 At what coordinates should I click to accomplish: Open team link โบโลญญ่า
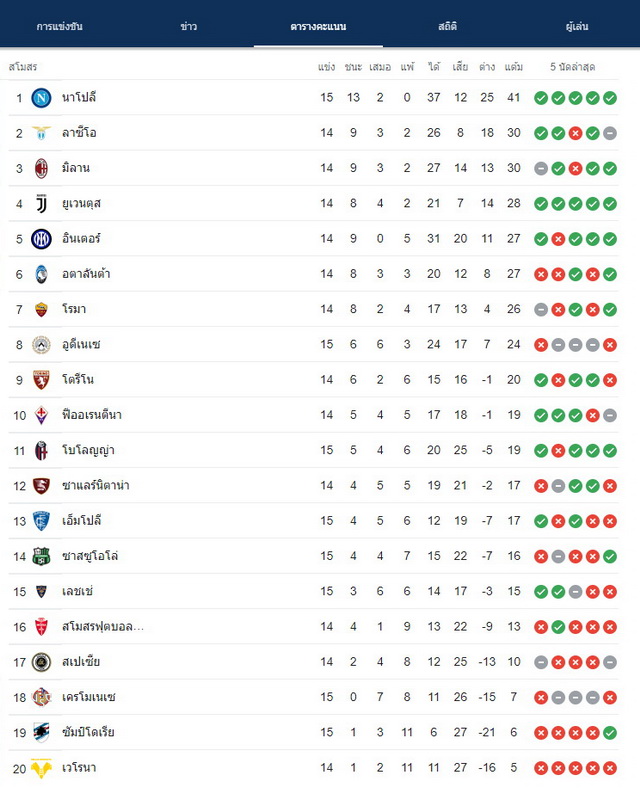[88, 450]
